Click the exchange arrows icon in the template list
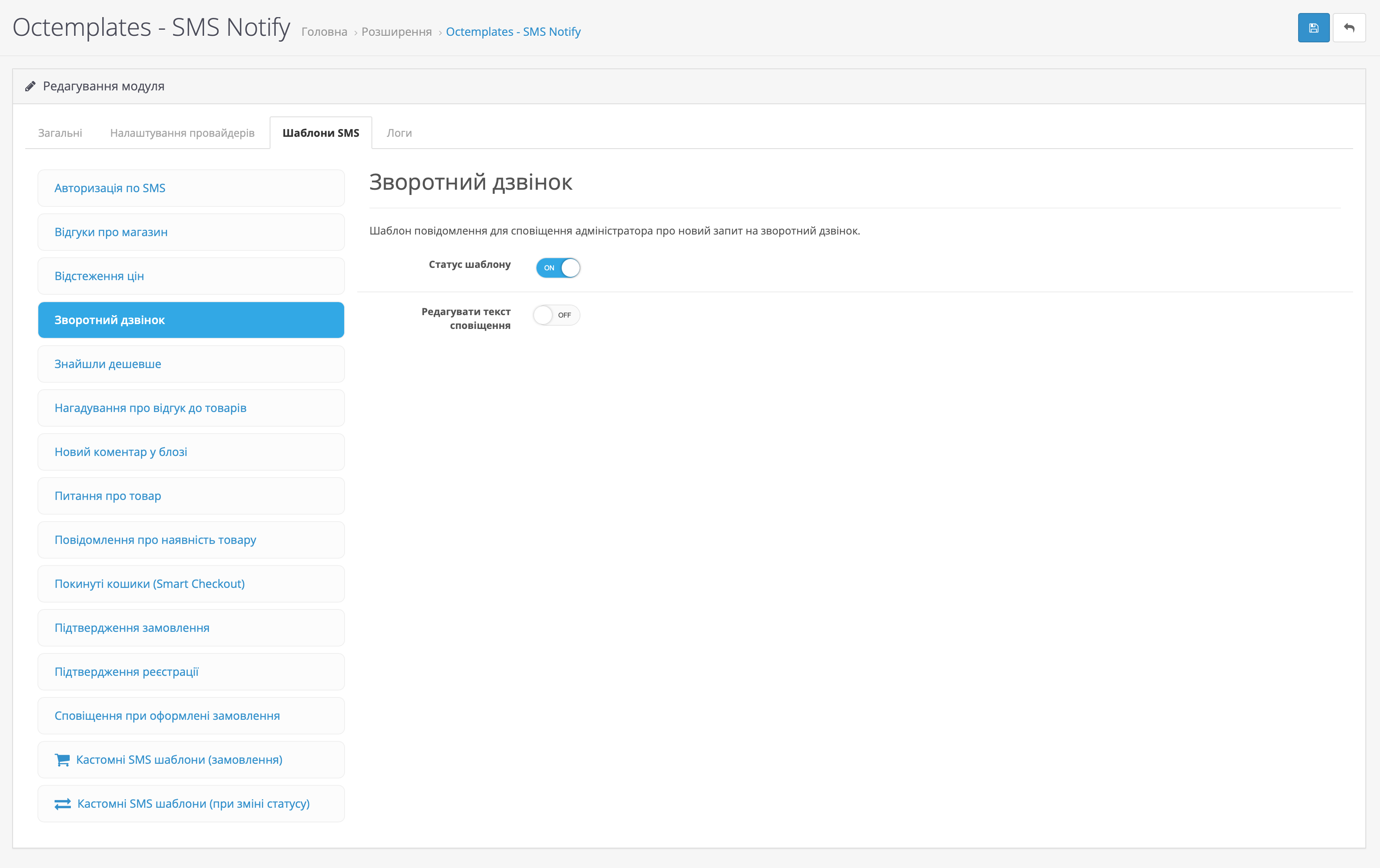This screenshot has height=868, width=1380. point(62,804)
